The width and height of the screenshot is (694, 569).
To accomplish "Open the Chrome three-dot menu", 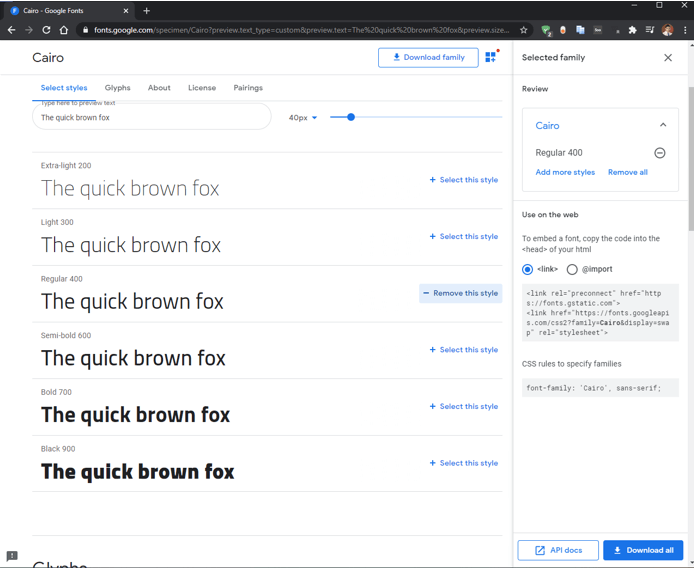I will [685, 30].
